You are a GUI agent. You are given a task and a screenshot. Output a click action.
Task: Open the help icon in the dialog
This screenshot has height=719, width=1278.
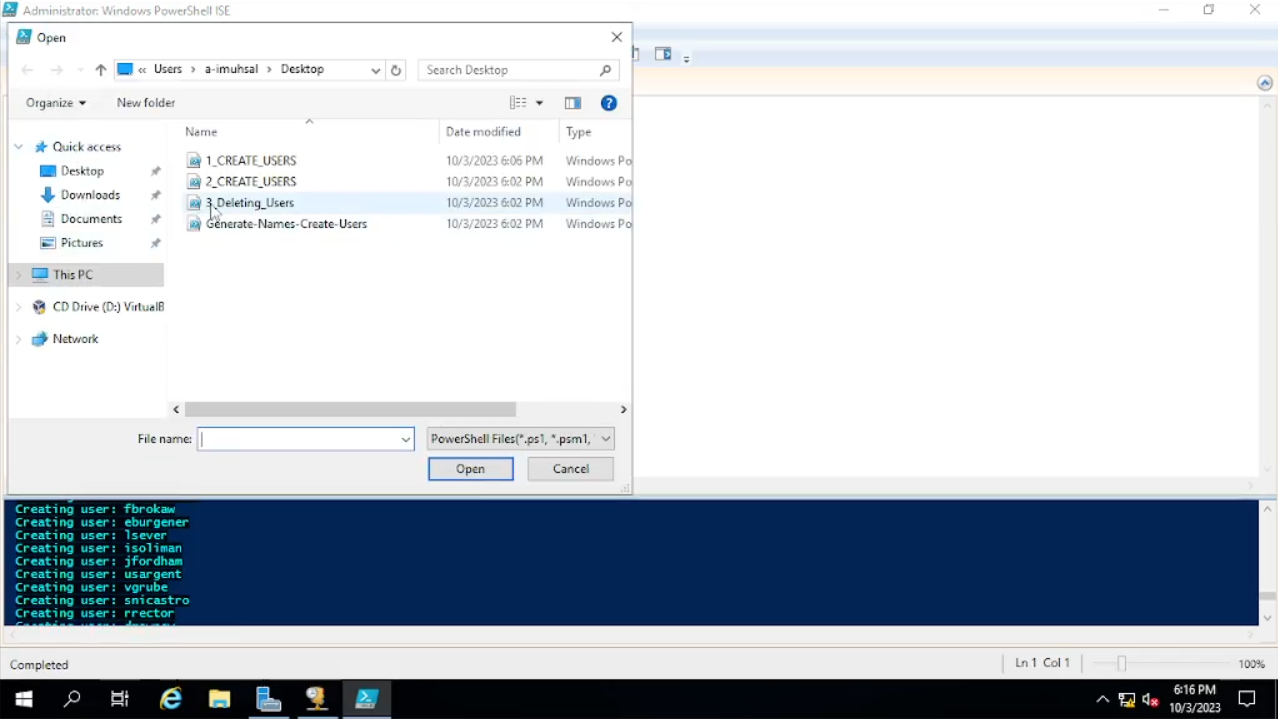tap(608, 103)
